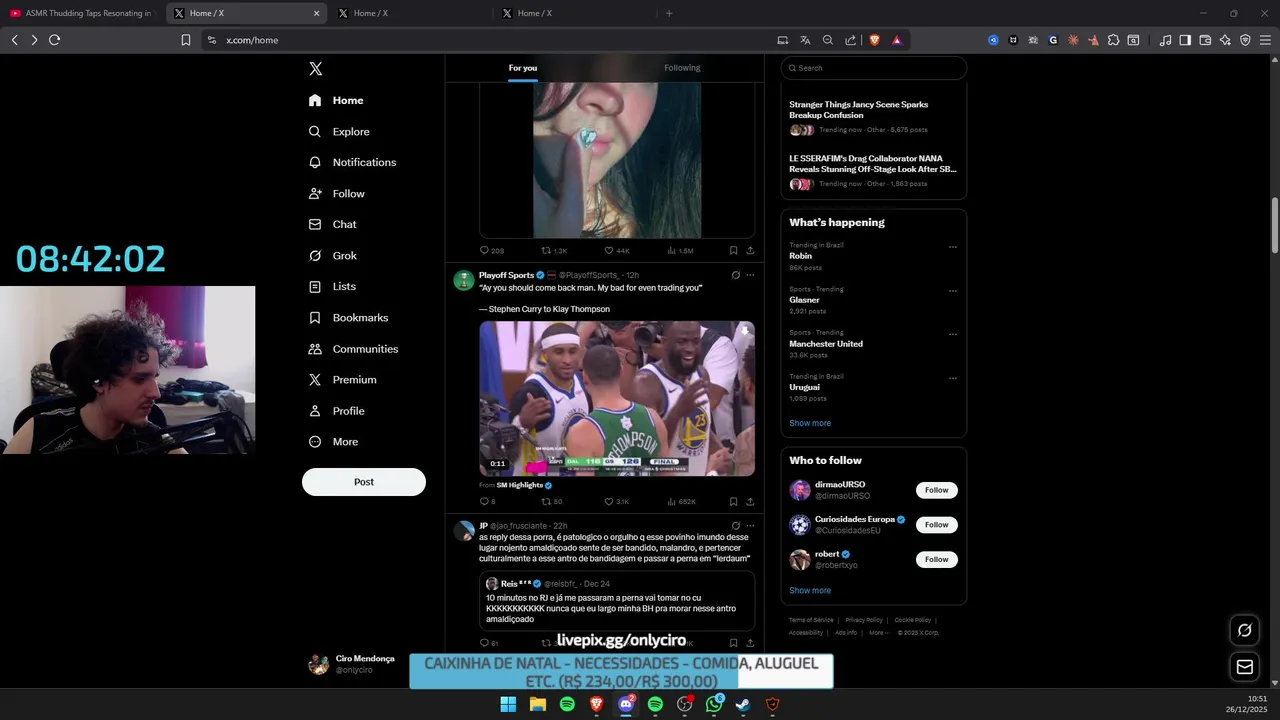Click the translate page icon in address bar
The image size is (1280, 720).
tap(805, 40)
